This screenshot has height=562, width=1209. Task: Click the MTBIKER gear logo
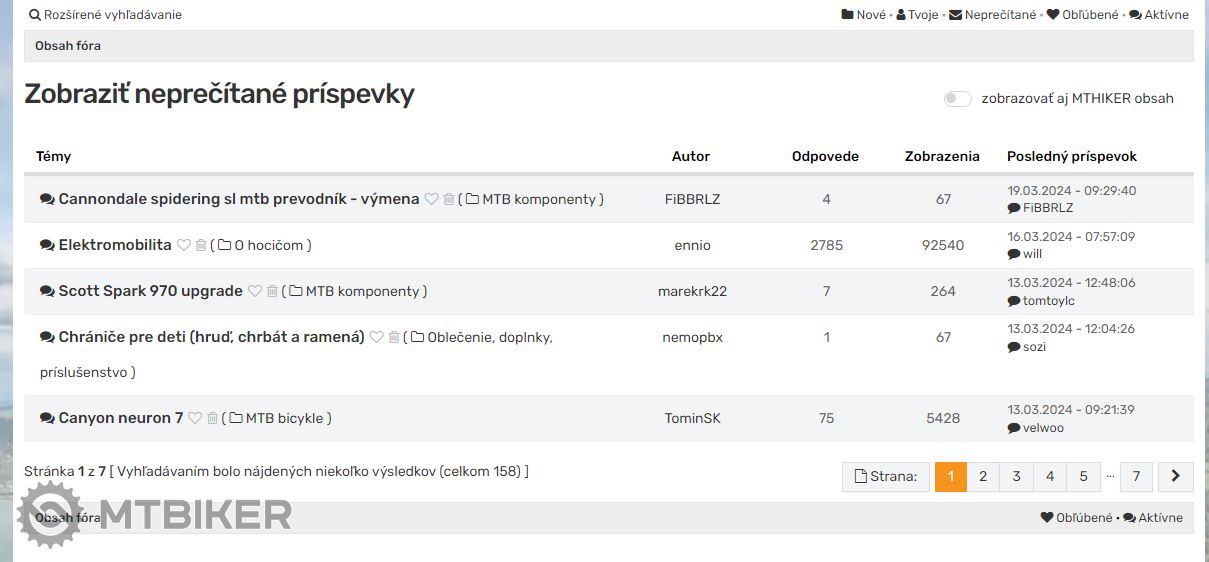coord(50,514)
